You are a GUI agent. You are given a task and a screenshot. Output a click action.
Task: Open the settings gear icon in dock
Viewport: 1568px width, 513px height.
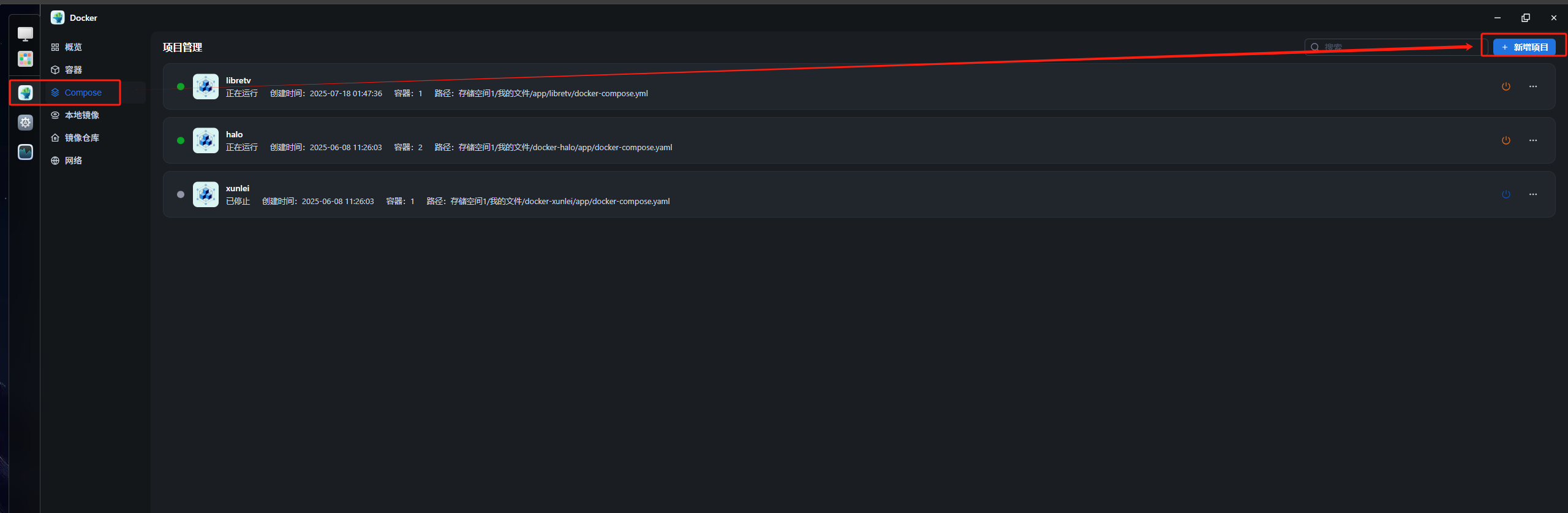pyautogui.click(x=25, y=123)
